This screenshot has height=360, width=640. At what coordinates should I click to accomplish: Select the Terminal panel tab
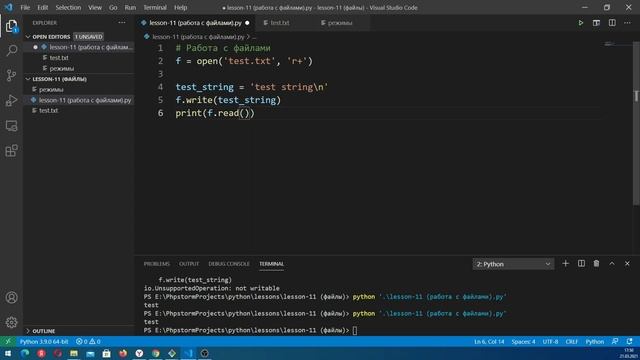(271, 264)
